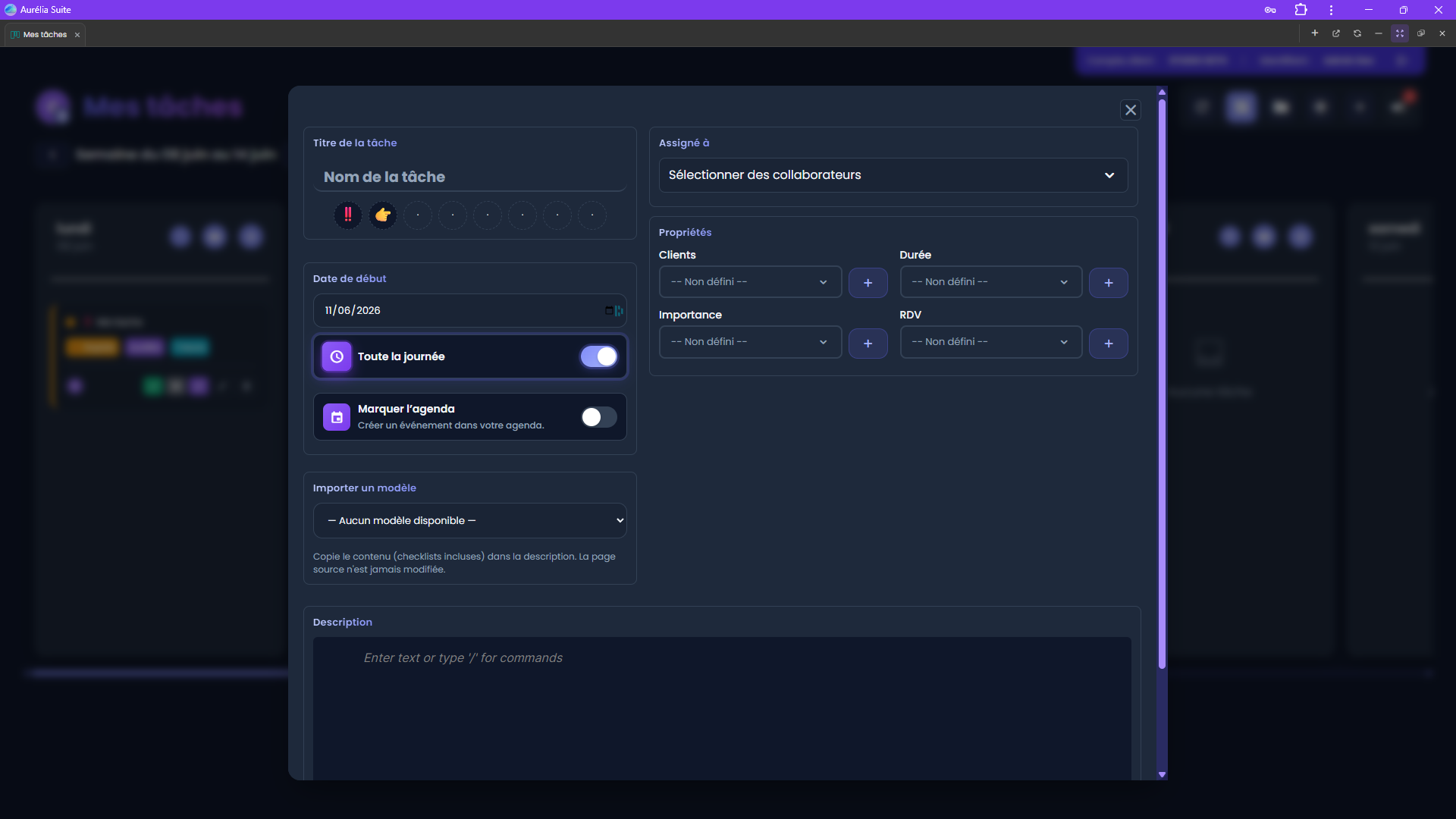Open the Importance dropdown
1456x819 pixels.
(x=750, y=342)
